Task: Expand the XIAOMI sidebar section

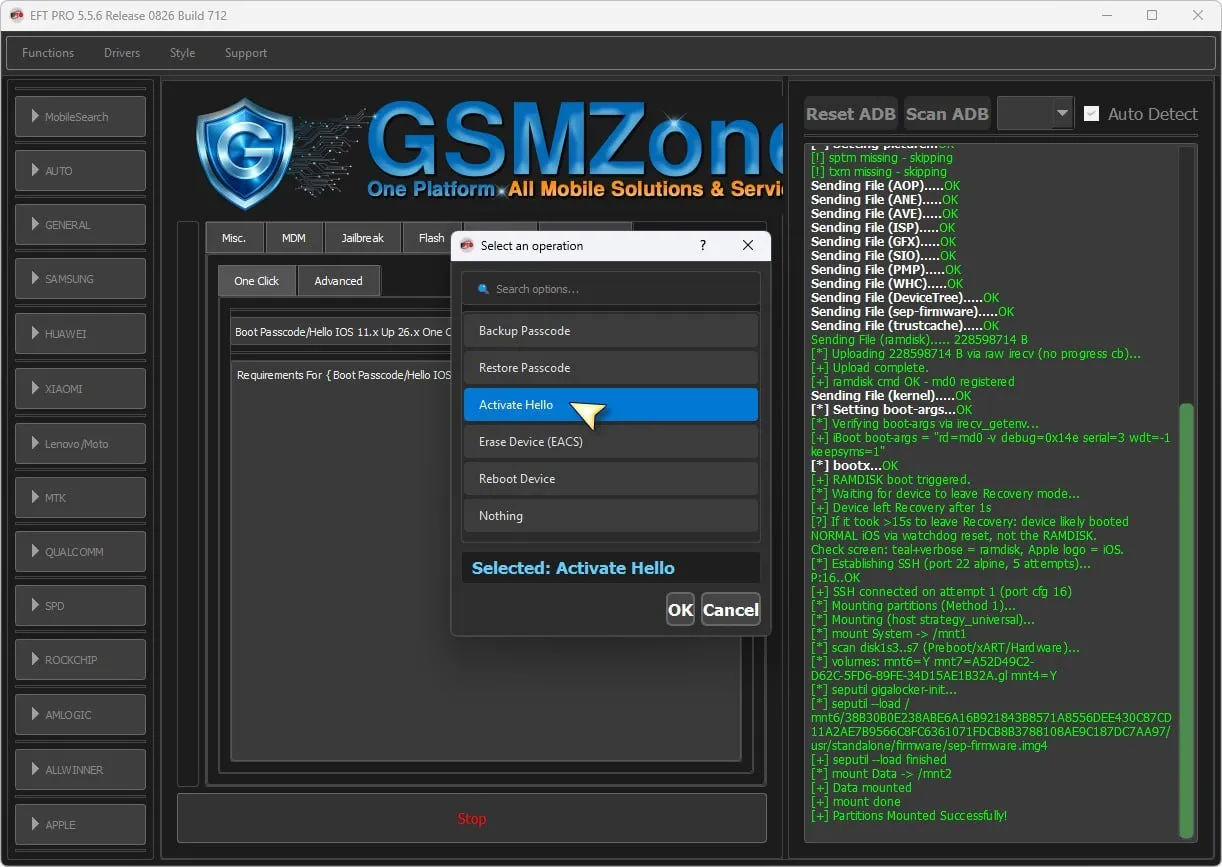Action: click(x=80, y=388)
